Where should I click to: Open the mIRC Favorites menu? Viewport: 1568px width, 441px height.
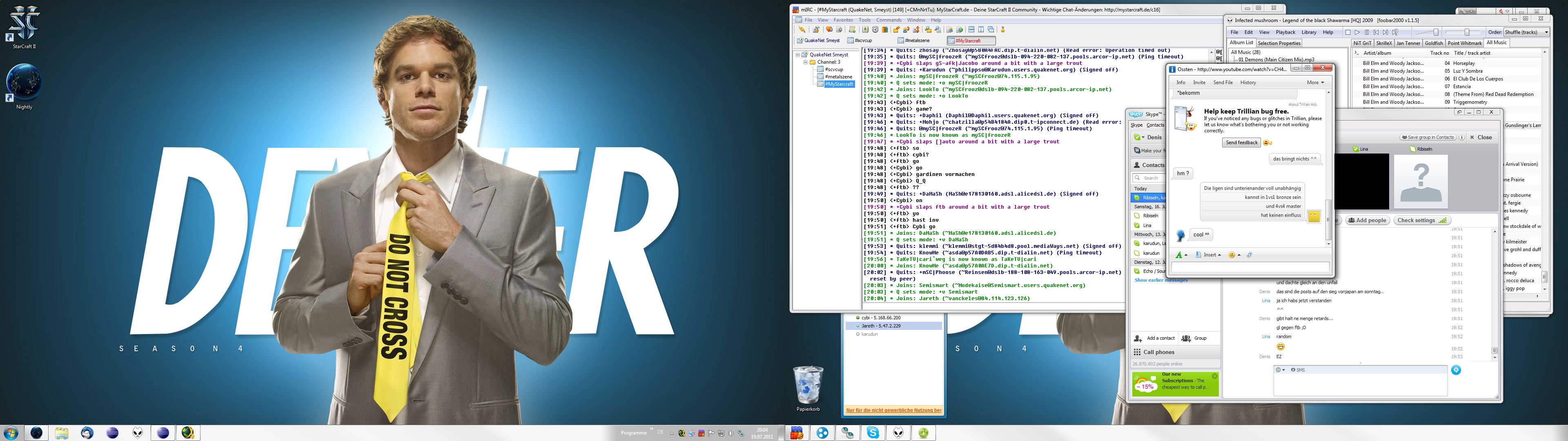point(843,20)
